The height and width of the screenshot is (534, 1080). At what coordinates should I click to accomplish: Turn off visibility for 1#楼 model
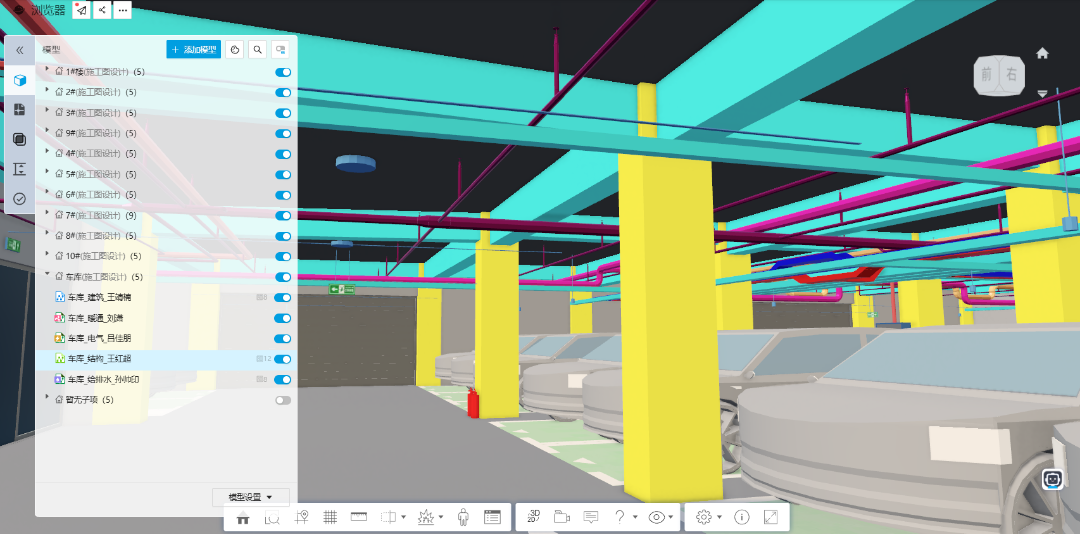[283, 72]
